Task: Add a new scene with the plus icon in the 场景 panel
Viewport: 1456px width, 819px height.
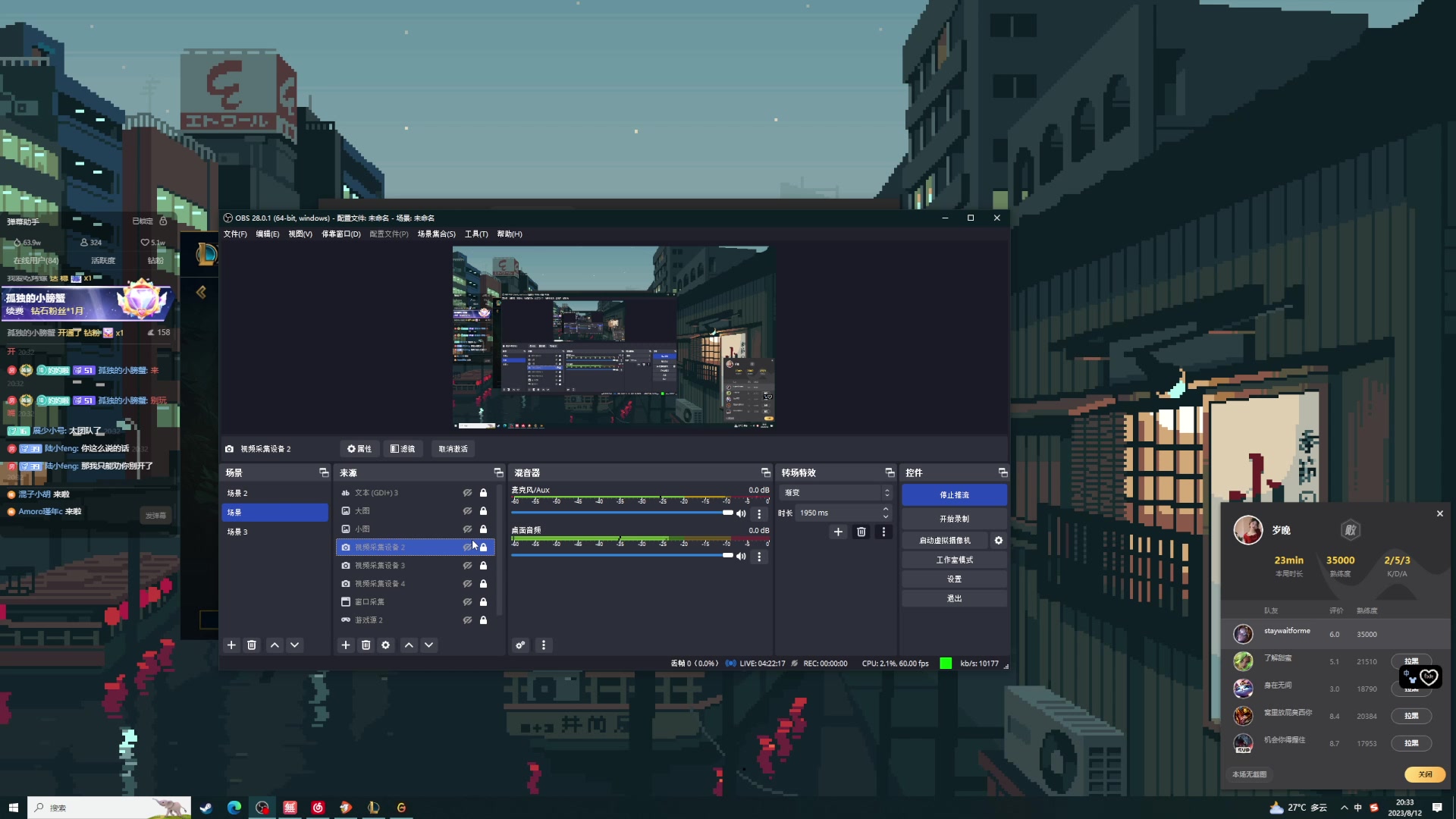Action: [x=231, y=645]
